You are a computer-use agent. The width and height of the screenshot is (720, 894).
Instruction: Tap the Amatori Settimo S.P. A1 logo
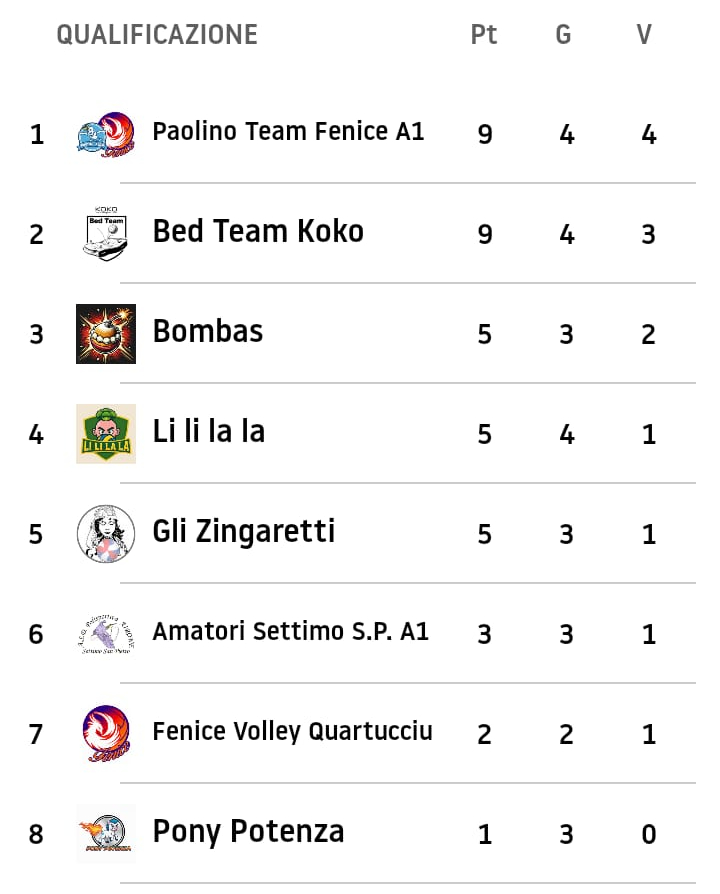pyautogui.click(x=106, y=634)
